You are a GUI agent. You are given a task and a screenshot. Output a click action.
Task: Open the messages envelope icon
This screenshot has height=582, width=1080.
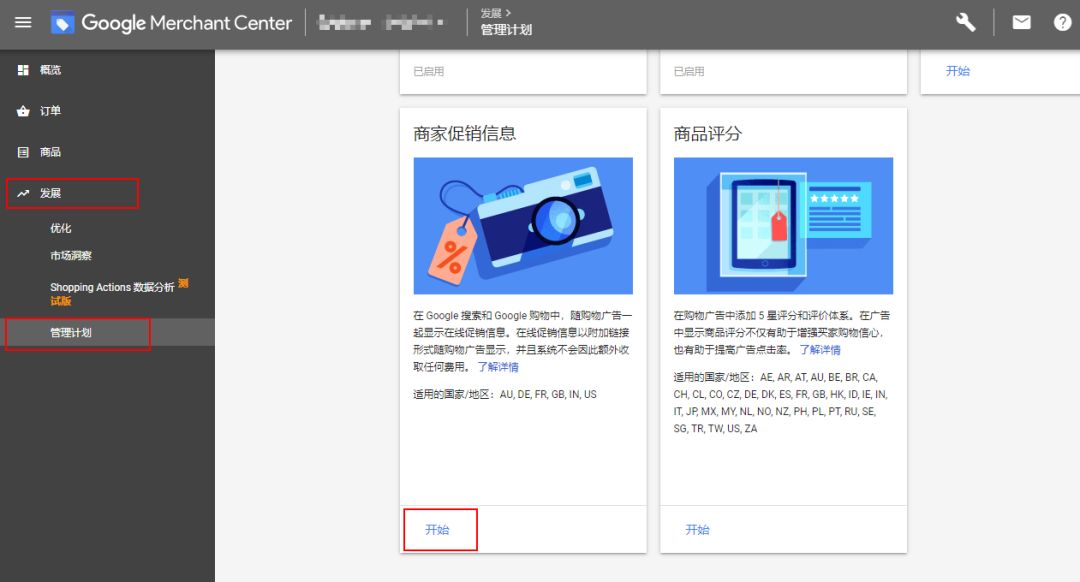pyautogui.click(x=1021, y=21)
